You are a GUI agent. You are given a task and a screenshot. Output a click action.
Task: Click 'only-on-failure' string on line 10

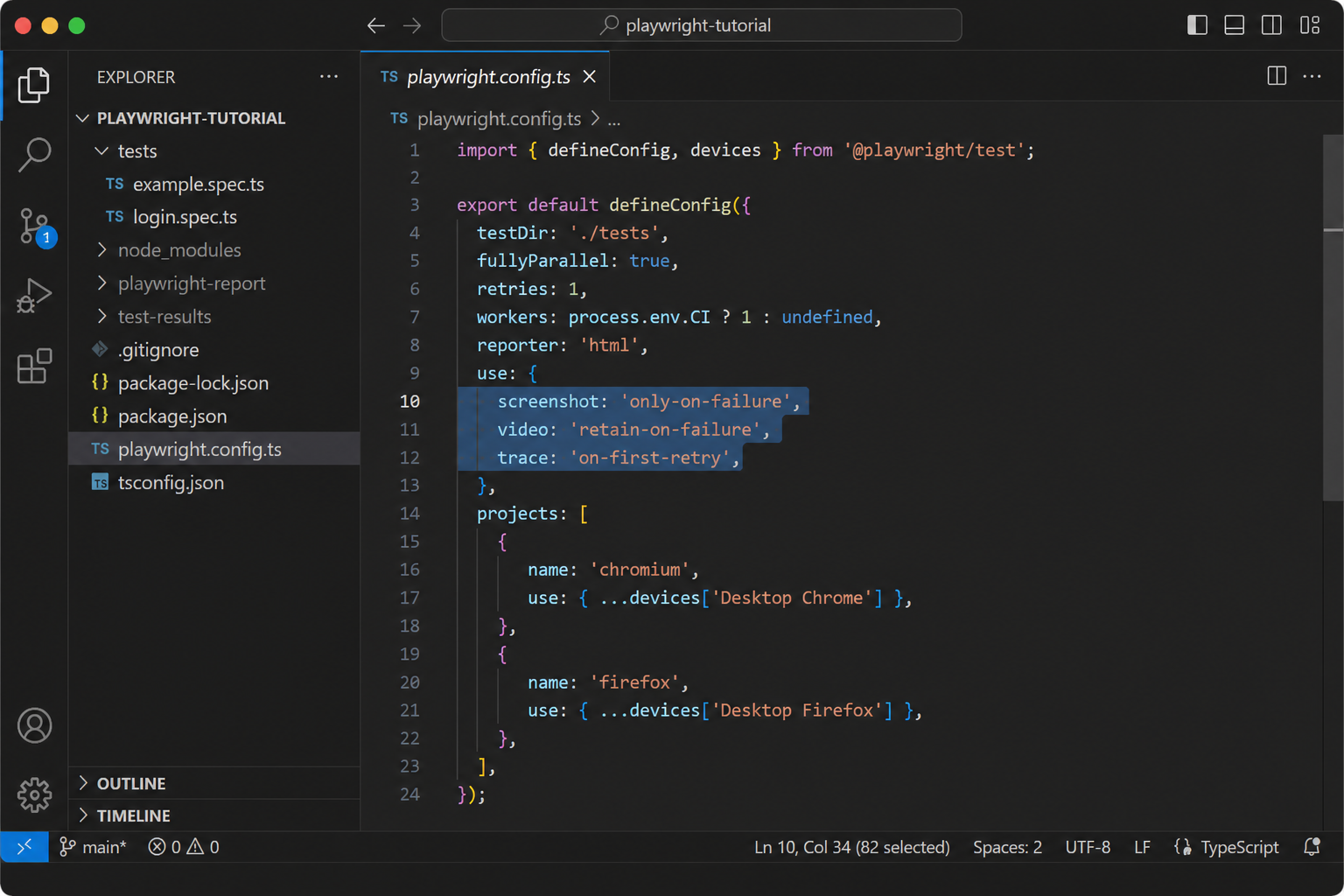[x=705, y=402]
